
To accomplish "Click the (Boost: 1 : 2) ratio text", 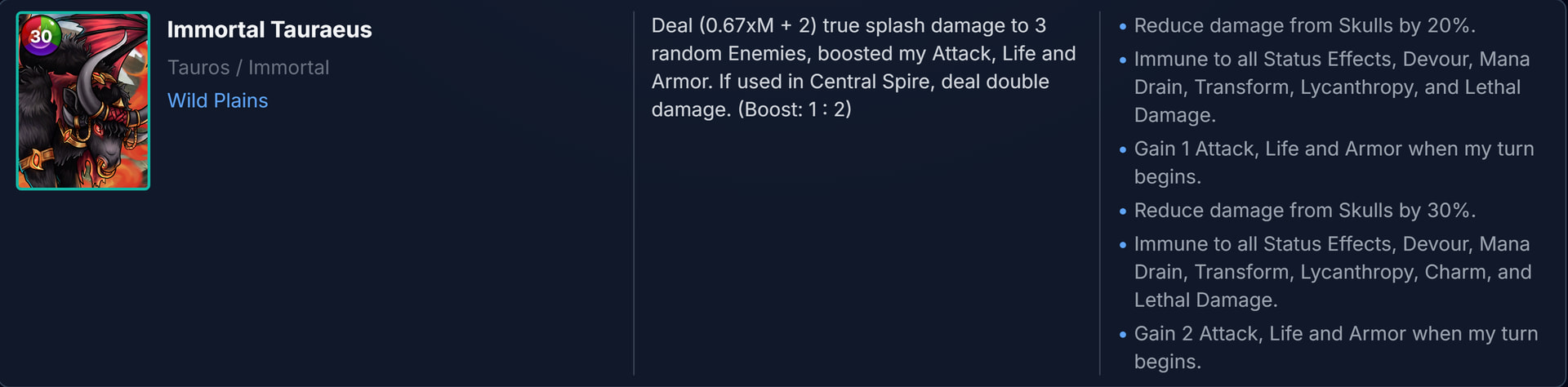I will pos(795,109).
